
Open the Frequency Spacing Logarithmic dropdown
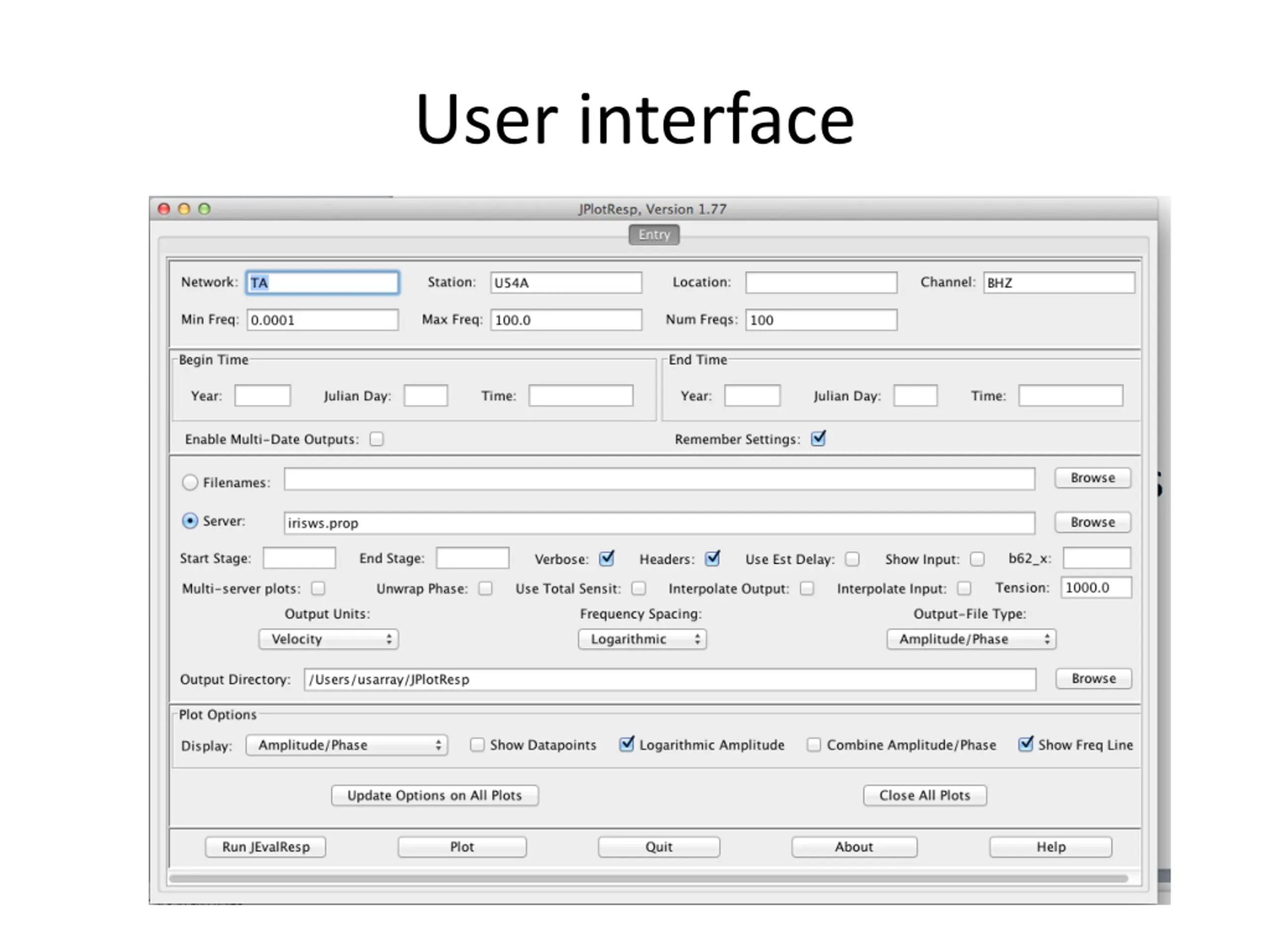[x=642, y=639]
